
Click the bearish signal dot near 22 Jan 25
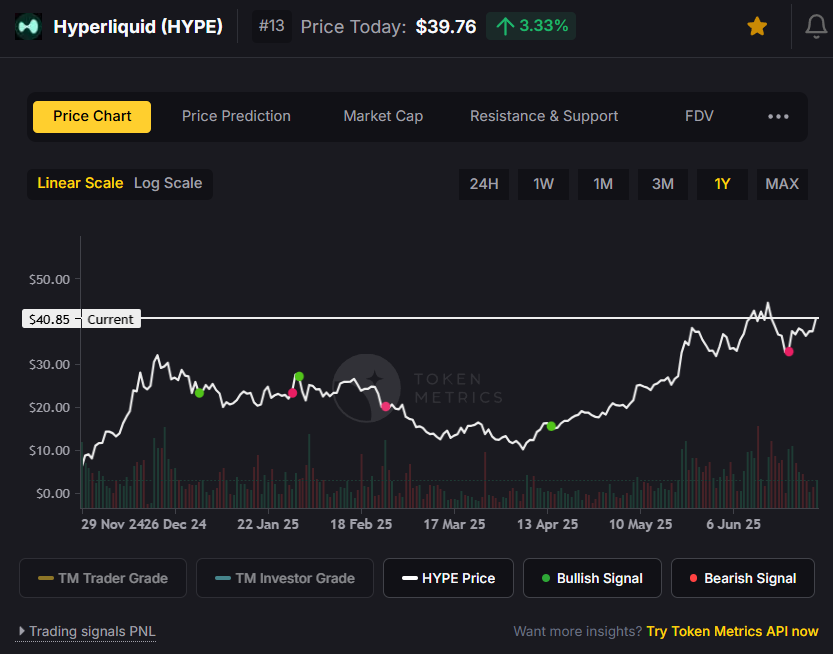(292, 393)
